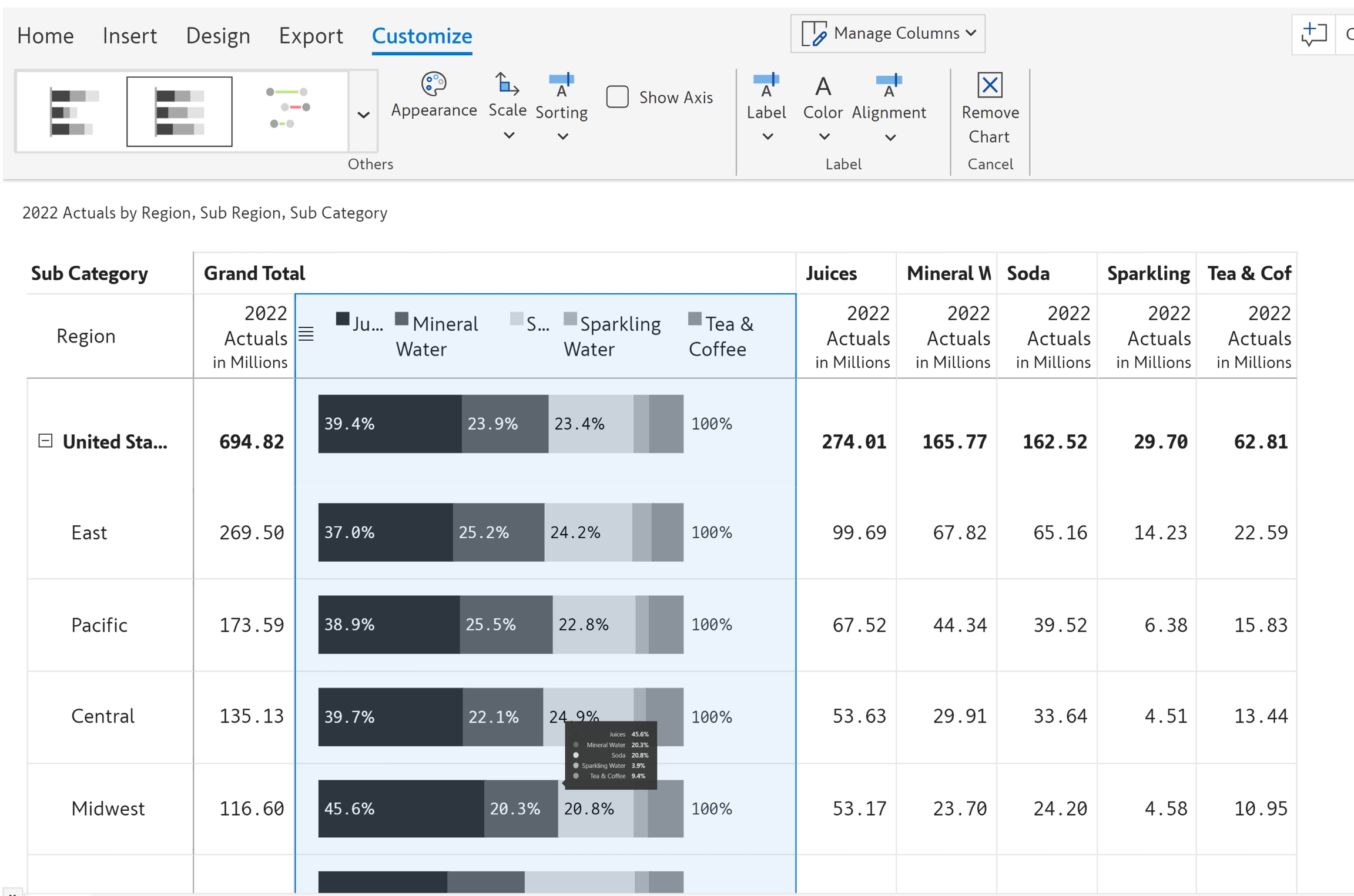Image resolution: width=1354 pixels, height=896 pixels.
Task: Expand the chart type gallery arrow
Action: coord(363,115)
